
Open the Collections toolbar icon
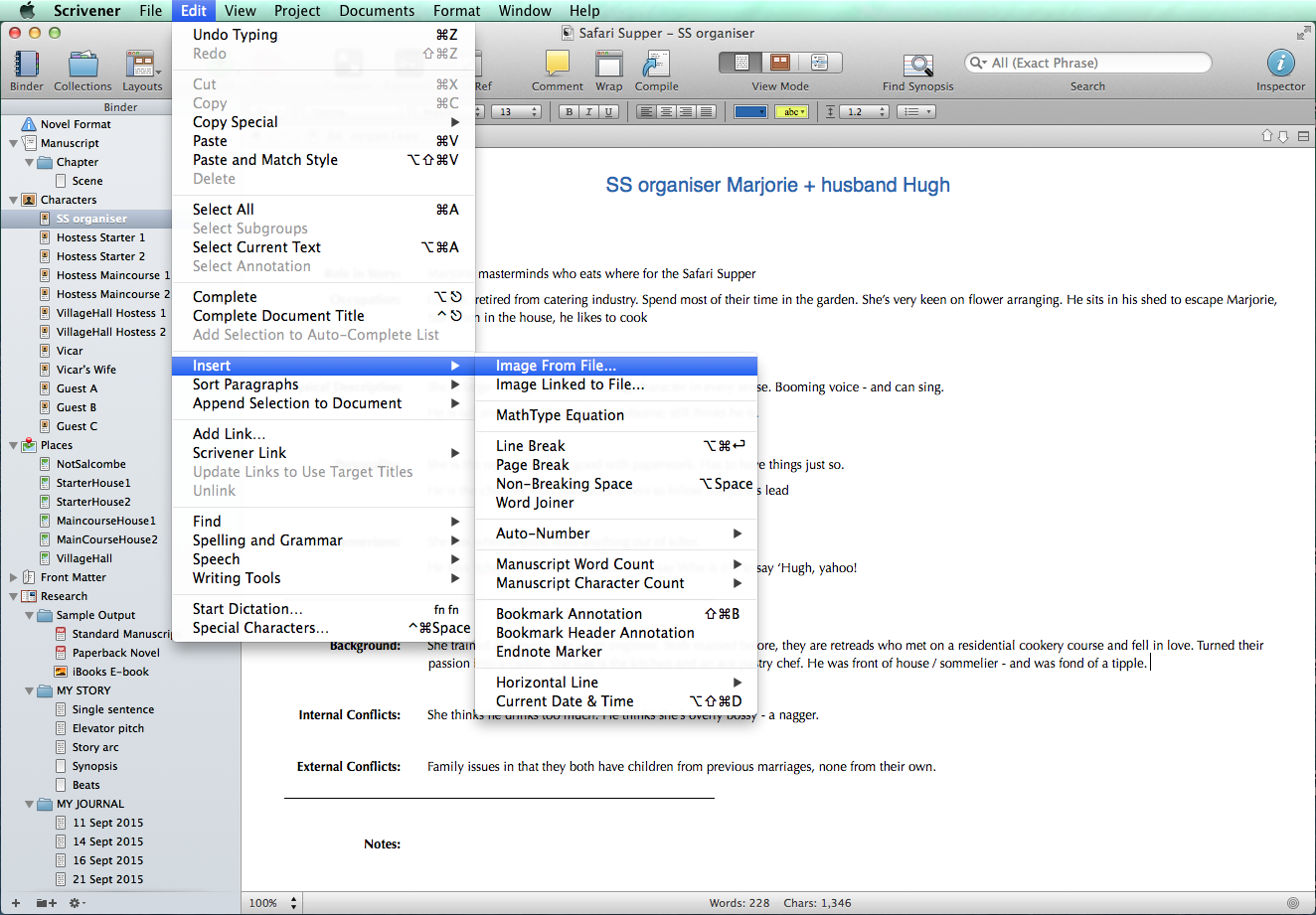click(83, 65)
